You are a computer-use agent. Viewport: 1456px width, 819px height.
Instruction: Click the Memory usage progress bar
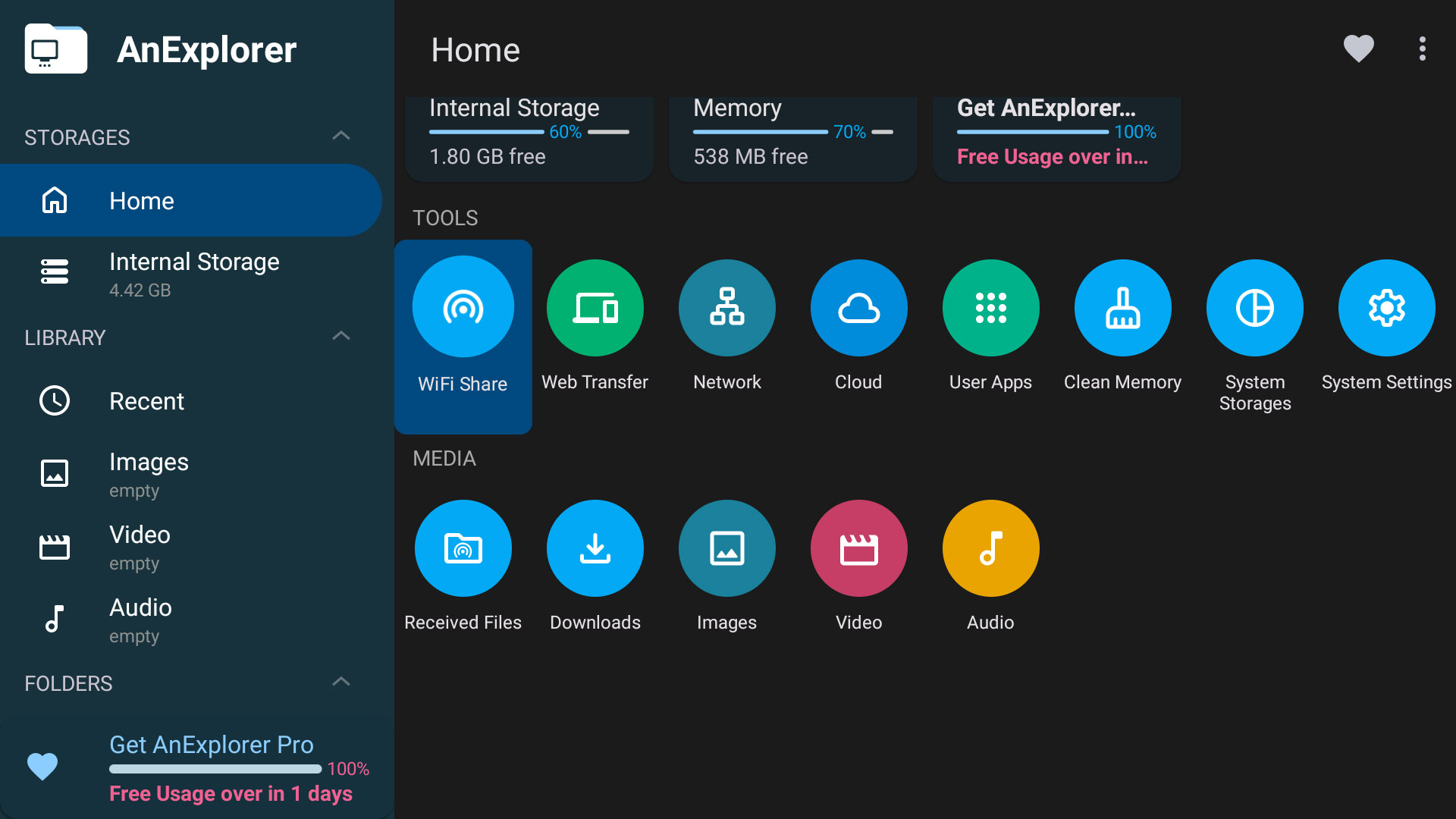[760, 132]
